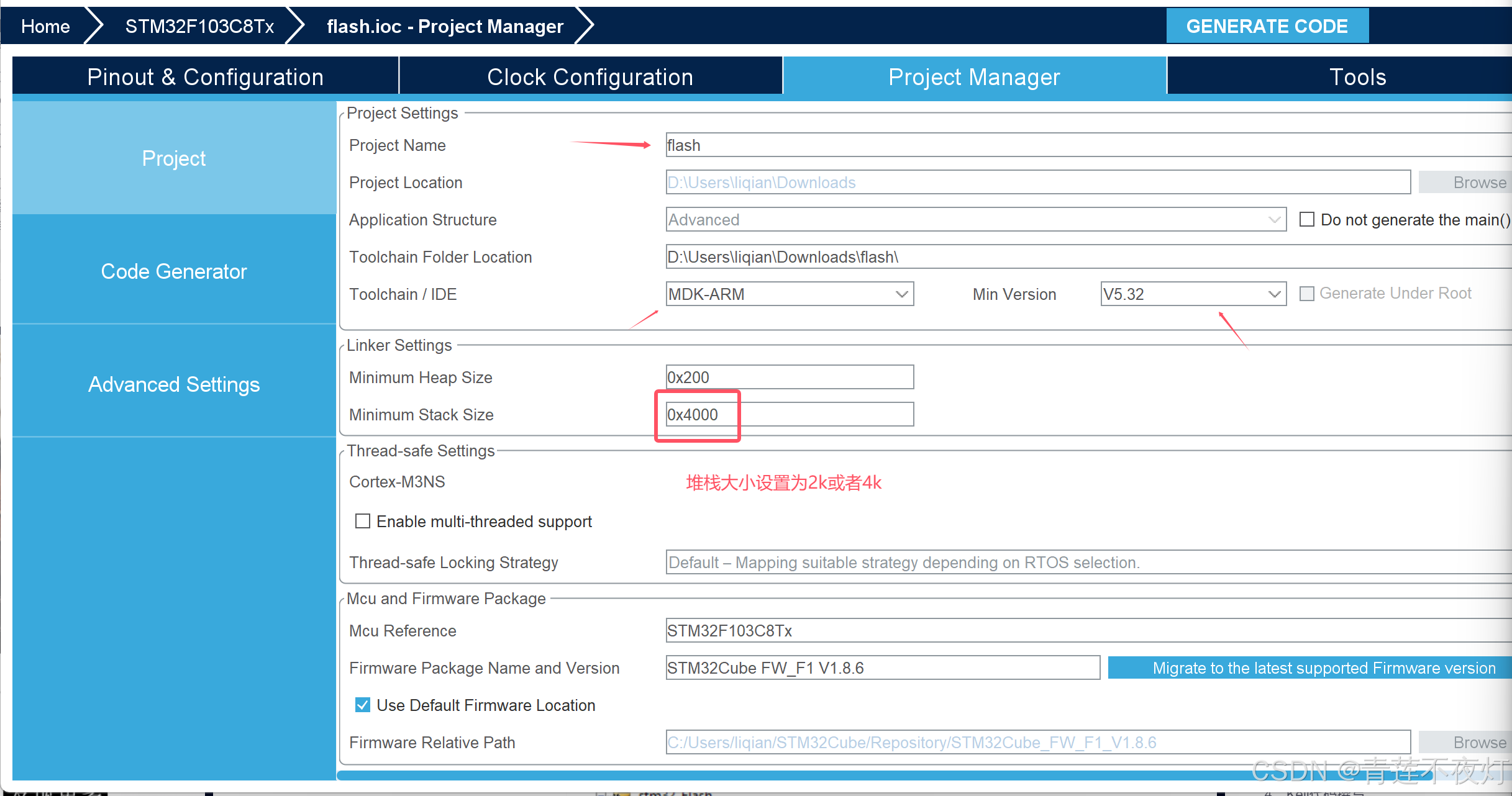The height and width of the screenshot is (796, 1512).
Task: Open the Tools tab
Action: pos(1357,77)
